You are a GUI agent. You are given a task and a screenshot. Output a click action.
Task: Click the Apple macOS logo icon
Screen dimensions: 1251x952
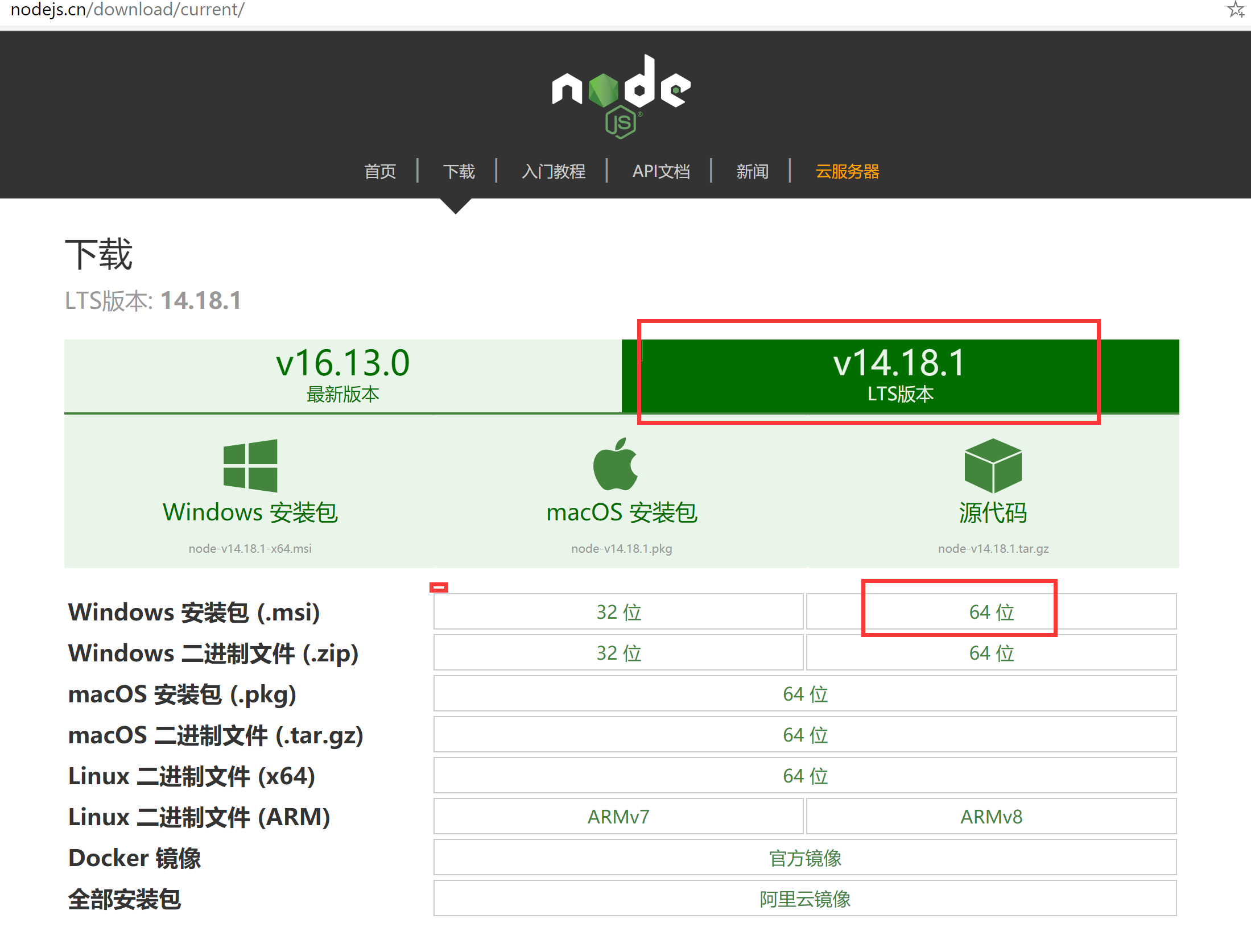pos(616,464)
